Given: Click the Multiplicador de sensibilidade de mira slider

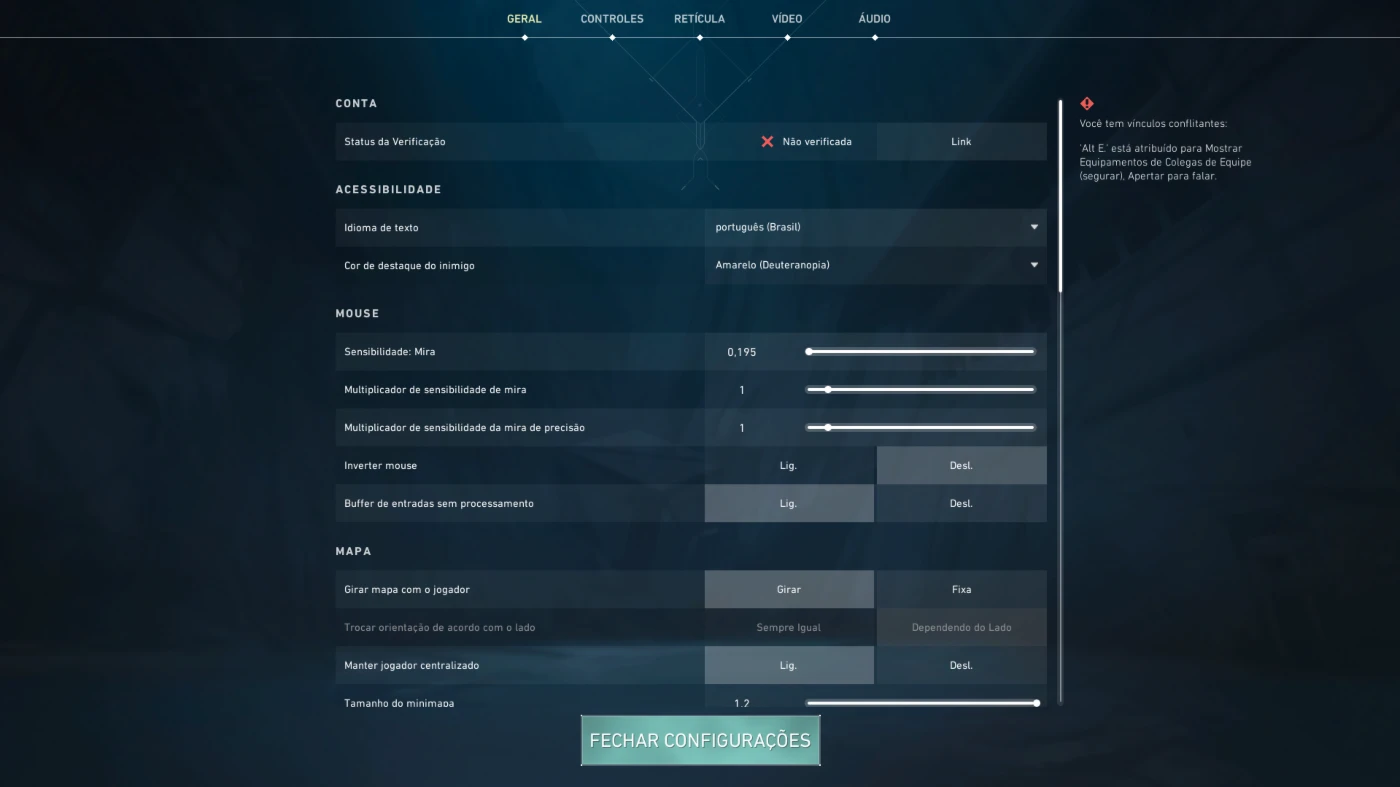Looking at the screenshot, I should coord(921,390).
